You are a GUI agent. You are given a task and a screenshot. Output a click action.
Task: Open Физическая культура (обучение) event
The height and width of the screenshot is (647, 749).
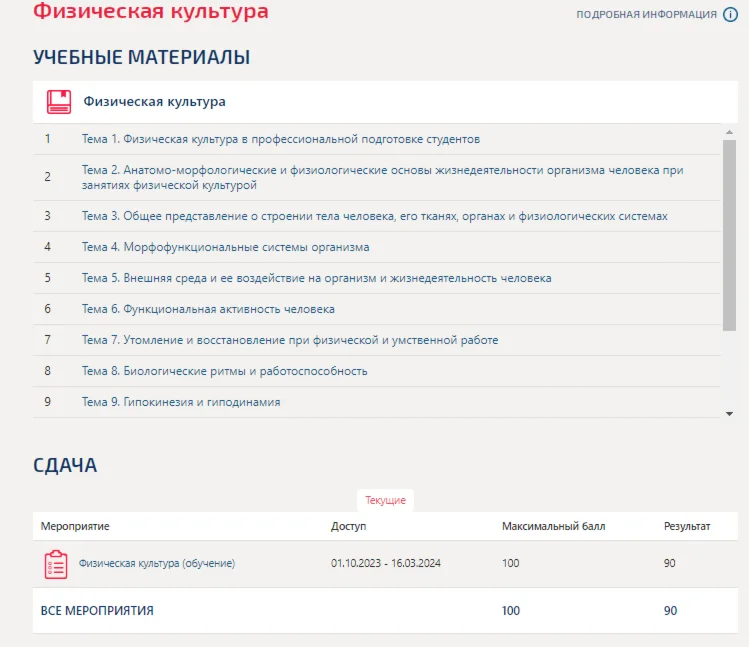pos(157,563)
